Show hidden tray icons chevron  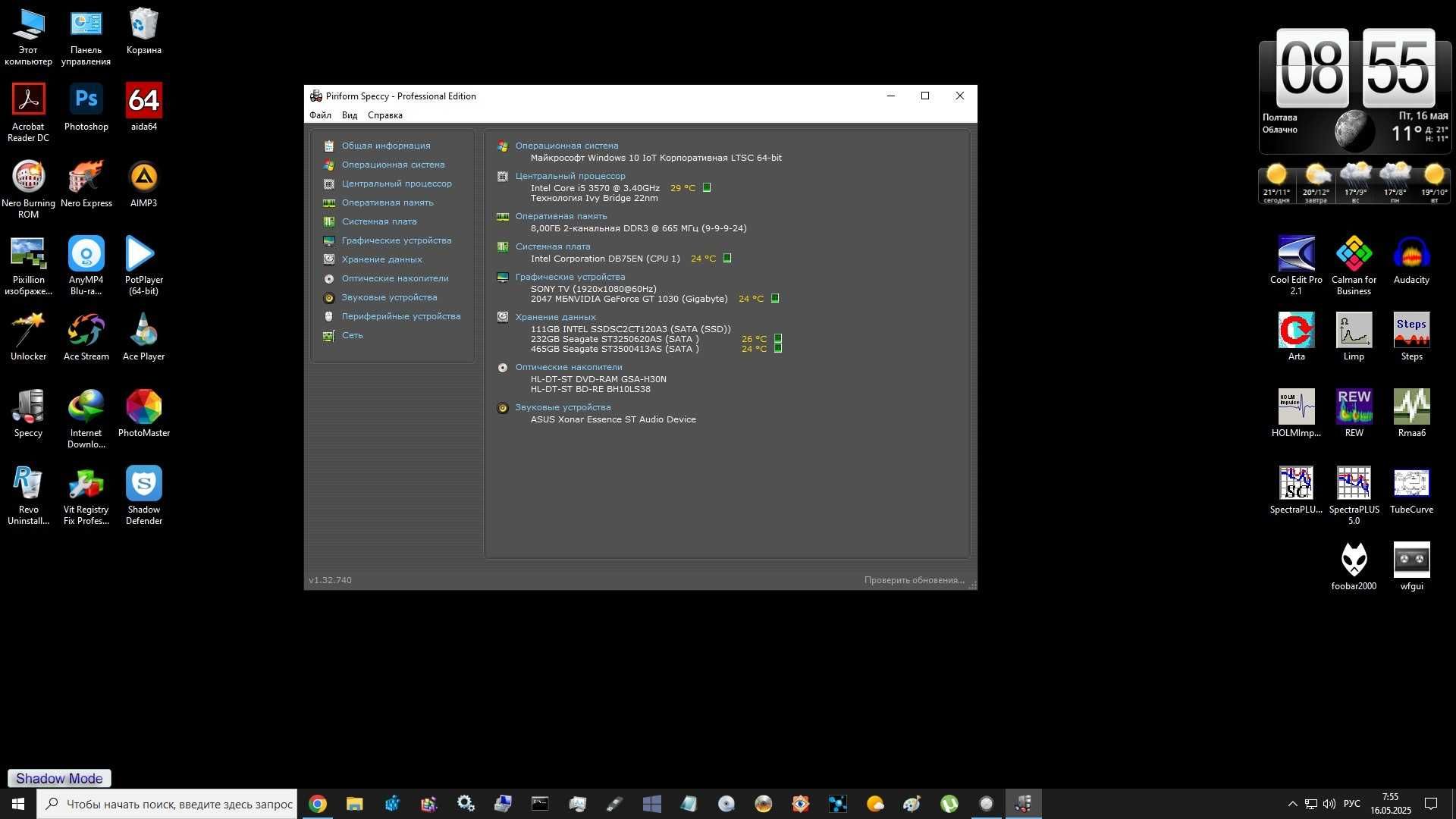1292,804
